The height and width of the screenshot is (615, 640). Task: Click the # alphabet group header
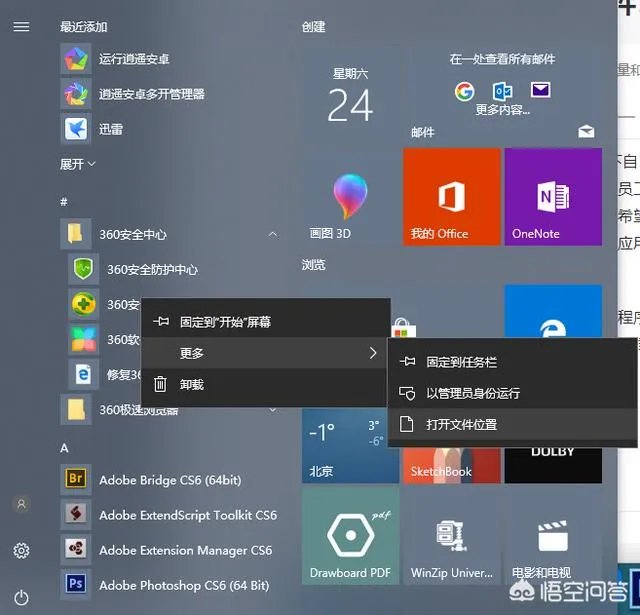tap(64, 202)
